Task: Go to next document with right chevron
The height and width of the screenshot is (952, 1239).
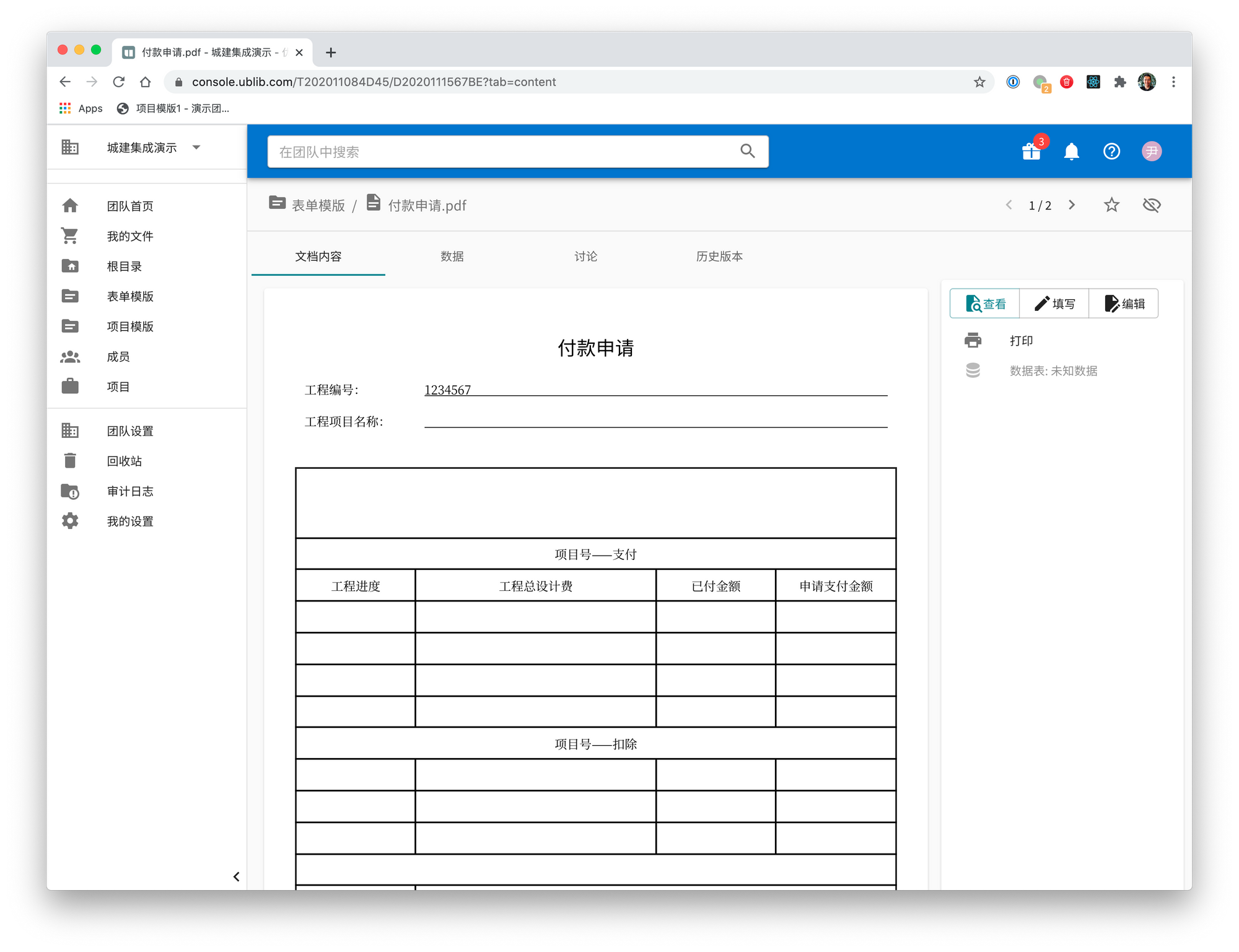Action: coord(1072,205)
